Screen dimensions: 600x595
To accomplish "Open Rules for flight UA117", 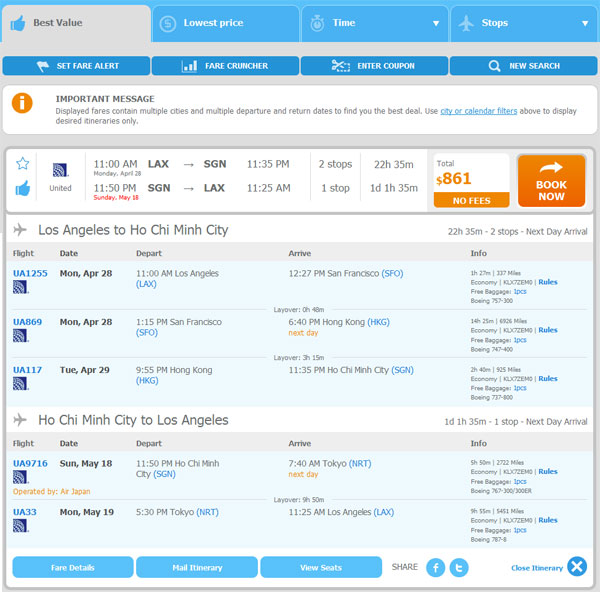I will point(548,379).
